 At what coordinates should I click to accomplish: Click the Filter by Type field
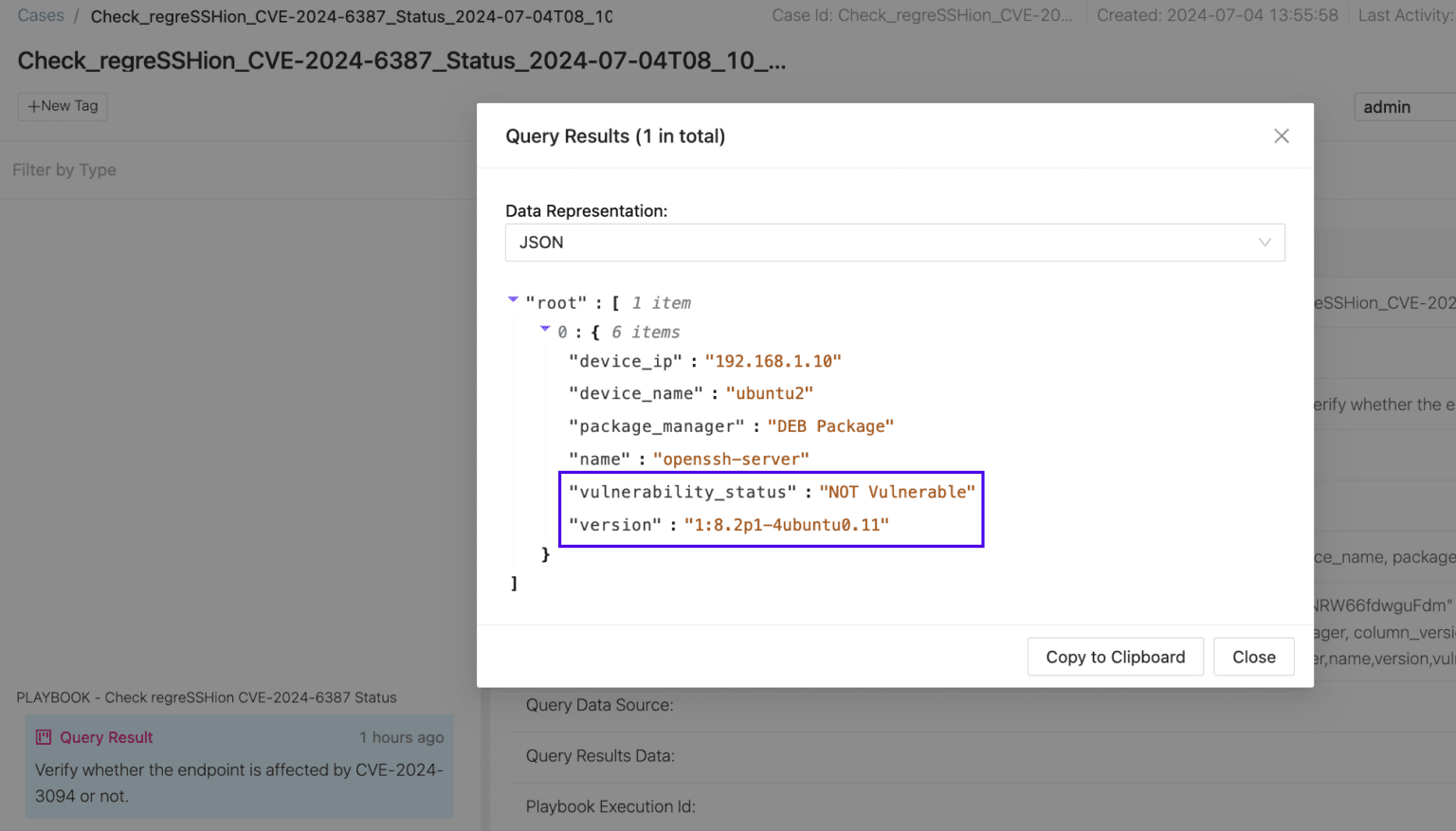point(64,170)
